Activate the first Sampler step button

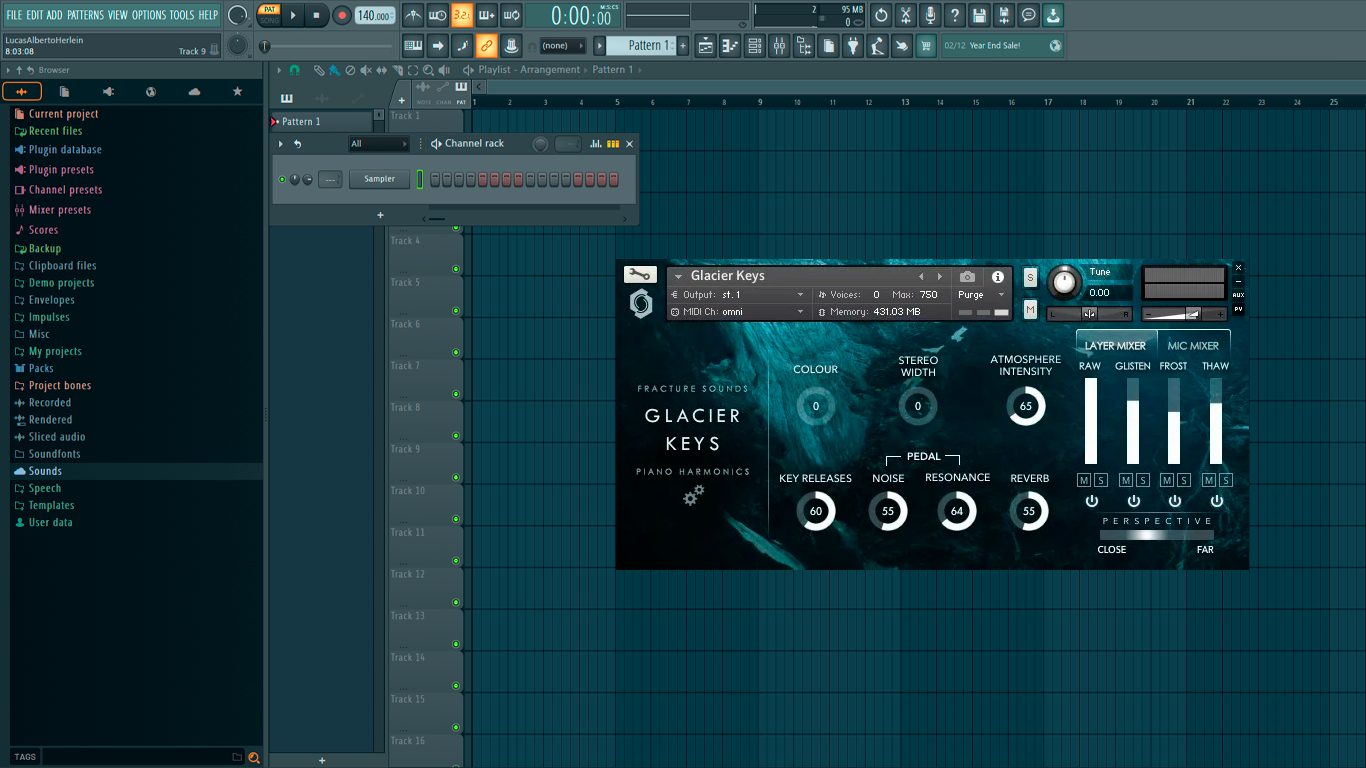pos(435,179)
